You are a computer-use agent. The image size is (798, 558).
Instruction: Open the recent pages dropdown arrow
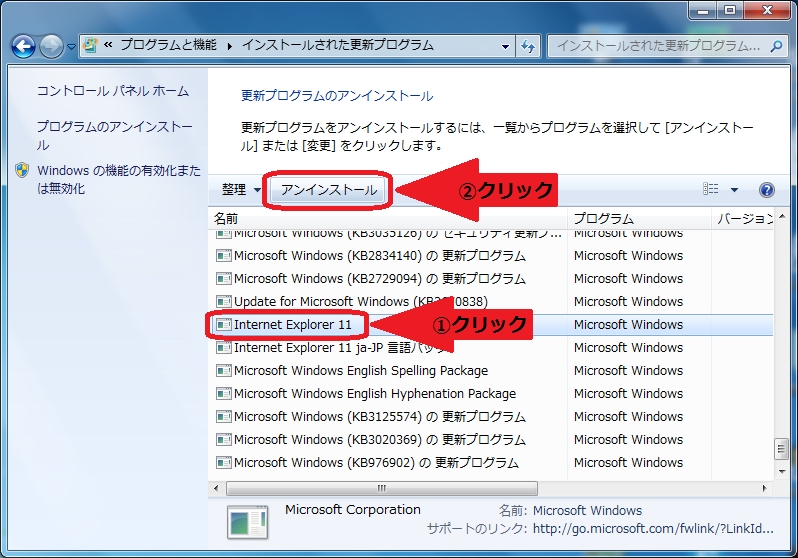71,47
